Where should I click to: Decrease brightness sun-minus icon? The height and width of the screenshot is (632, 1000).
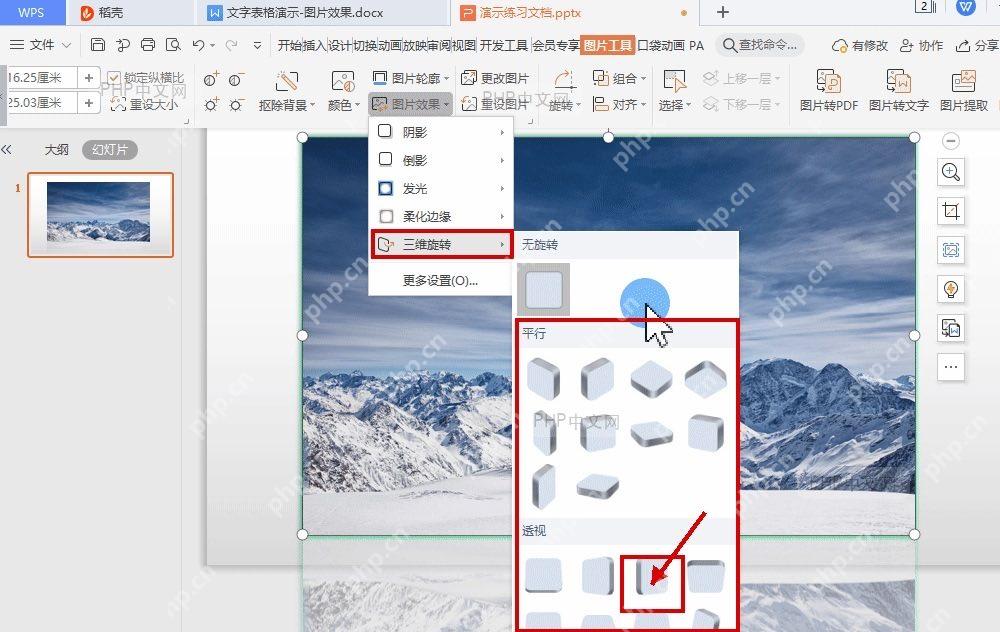click(x=236, y=105)
